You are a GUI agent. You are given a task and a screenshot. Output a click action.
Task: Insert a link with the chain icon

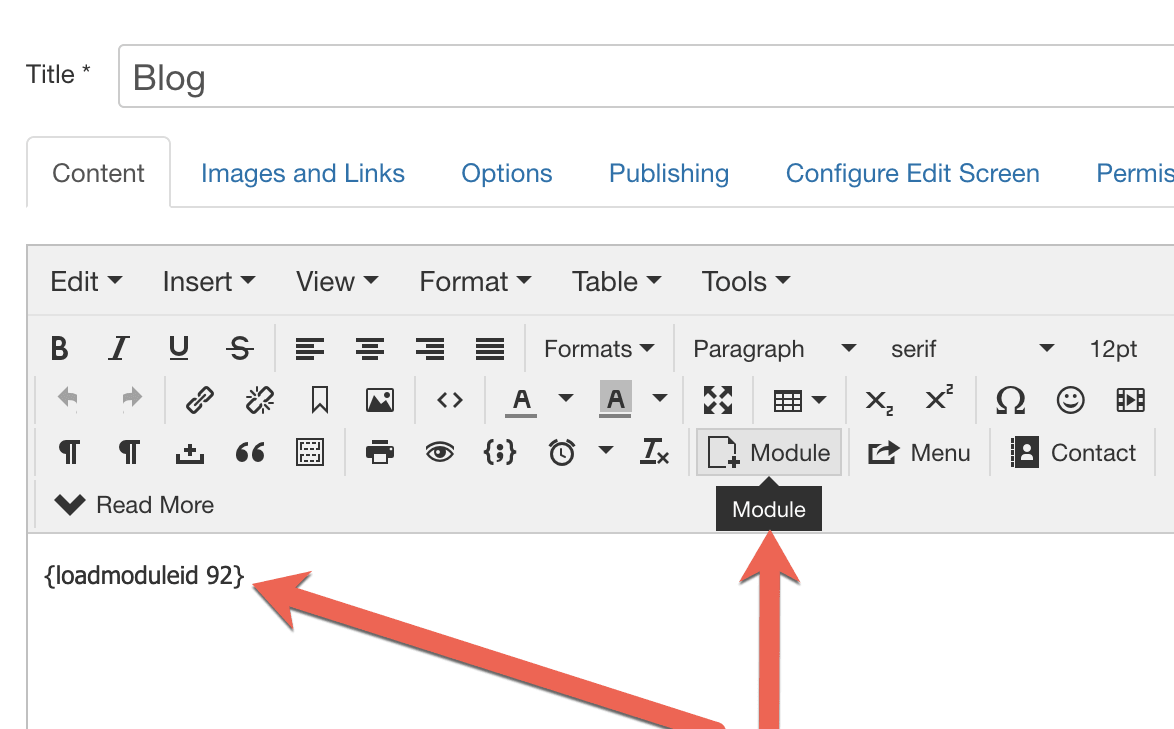pos(200,401)
